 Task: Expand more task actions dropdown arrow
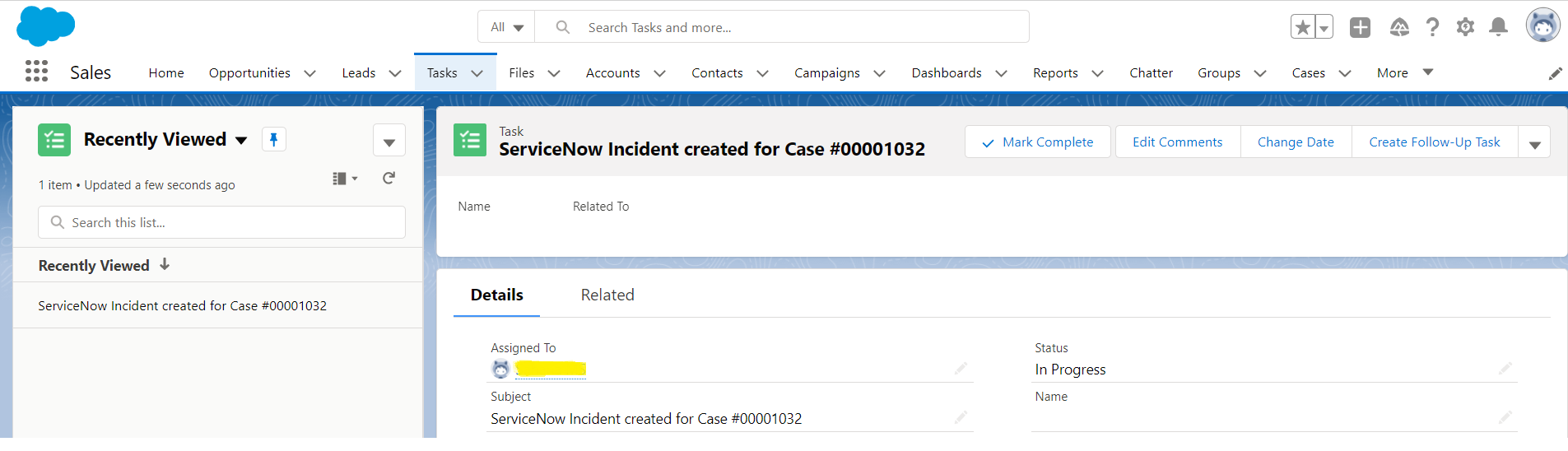[1534, 142]
